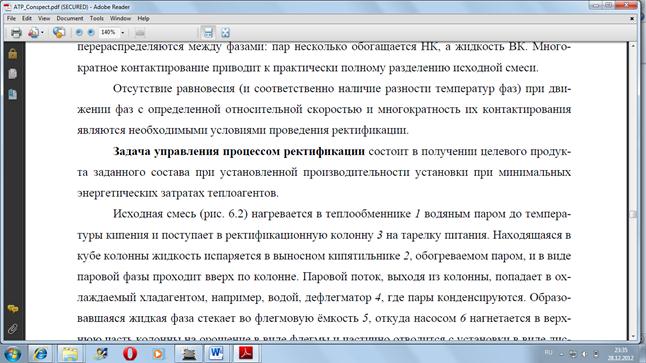Expand the arrow beside the Create PDF icon
The width and height of the screenshot is (646, 363).
click(x=42, y=33)
